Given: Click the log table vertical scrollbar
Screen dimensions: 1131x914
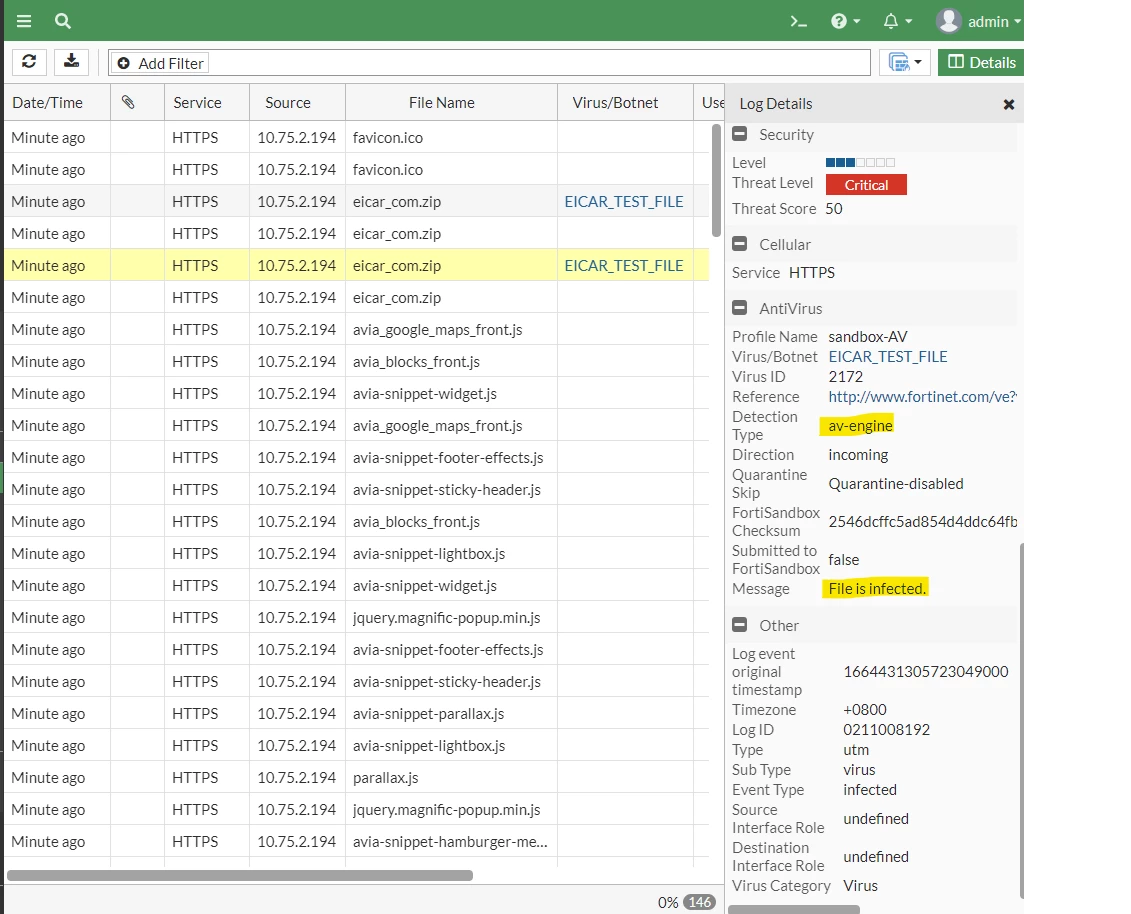Looking at the screenshot, I should [716, 180].
